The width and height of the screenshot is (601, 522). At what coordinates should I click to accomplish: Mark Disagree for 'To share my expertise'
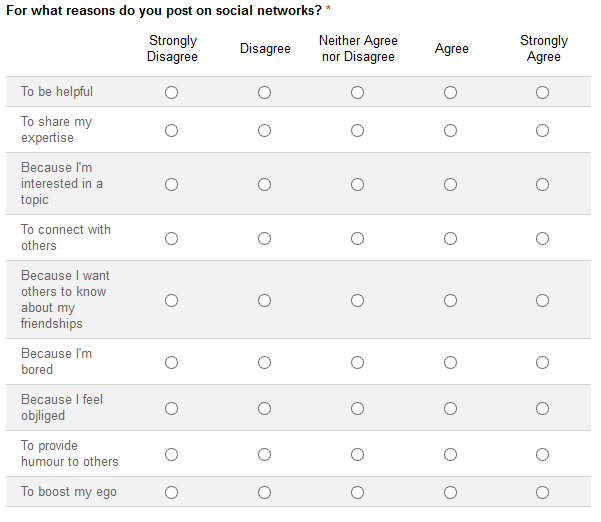(x=264, y=130)
